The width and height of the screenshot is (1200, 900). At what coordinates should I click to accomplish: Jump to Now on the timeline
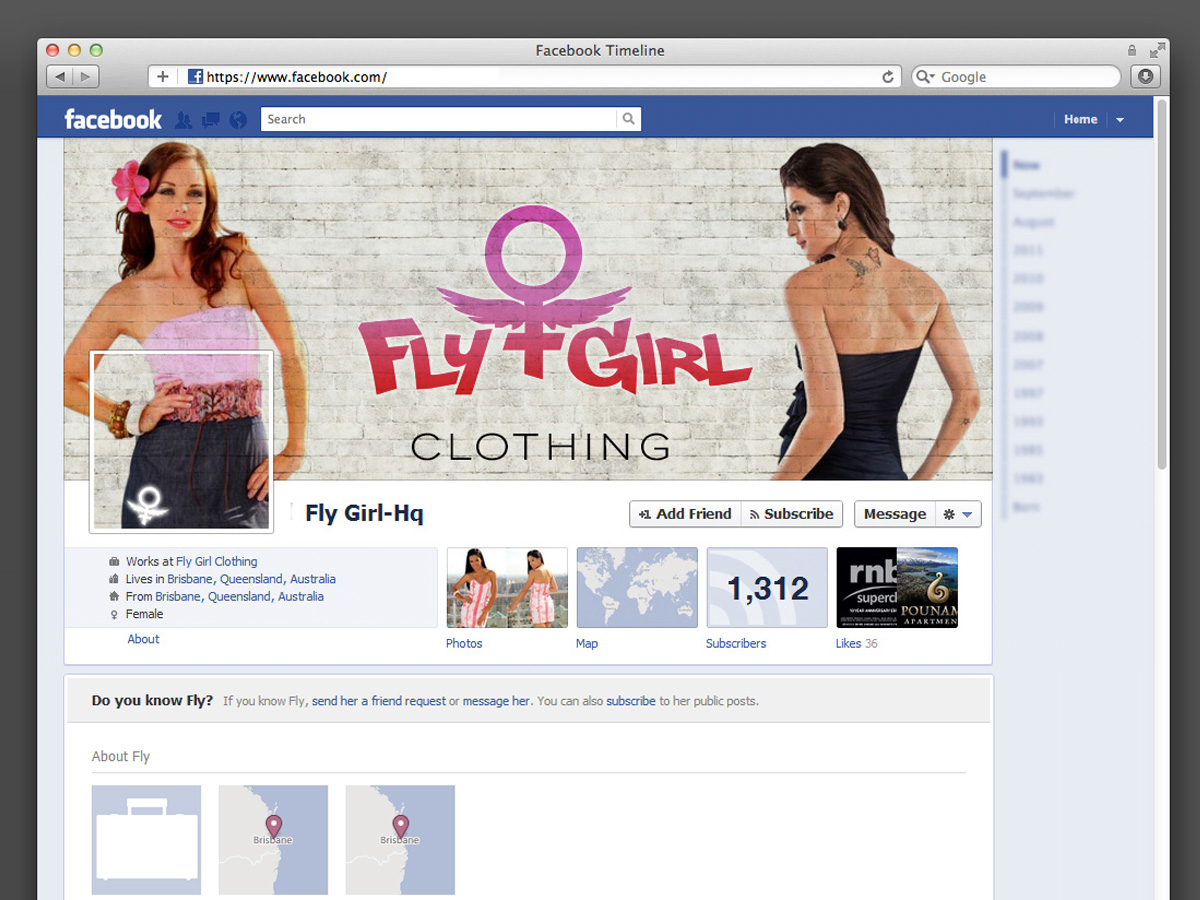pos(1026,165)
